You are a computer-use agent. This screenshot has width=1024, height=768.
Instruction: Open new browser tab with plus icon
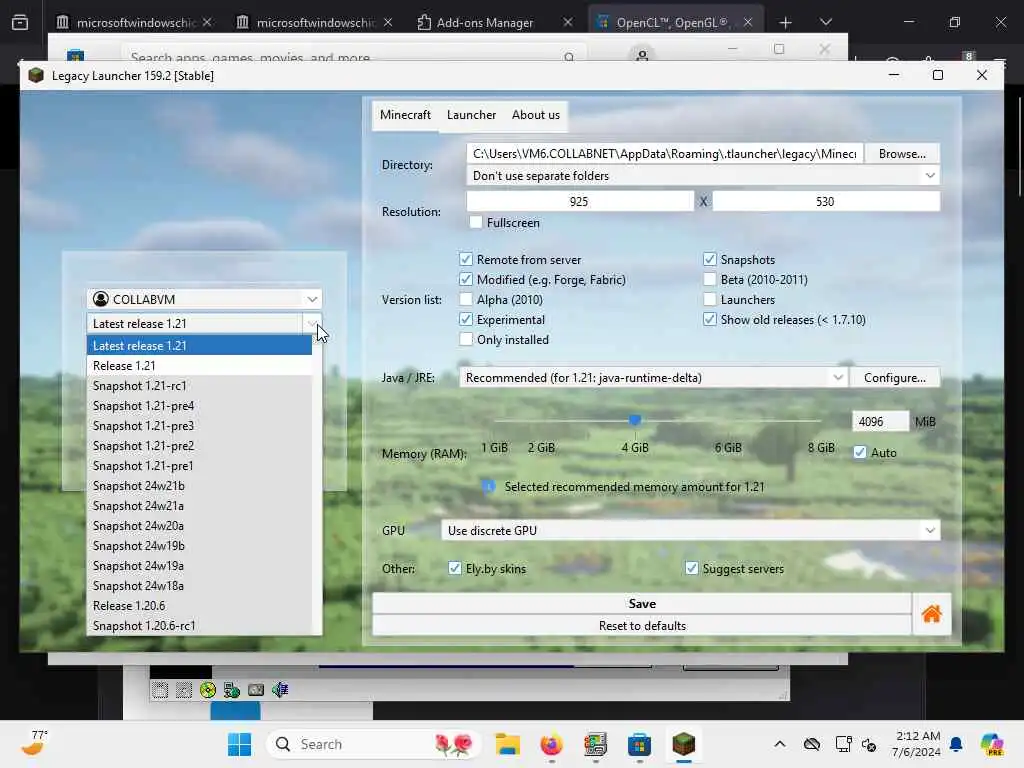click(x=786, y=23)
